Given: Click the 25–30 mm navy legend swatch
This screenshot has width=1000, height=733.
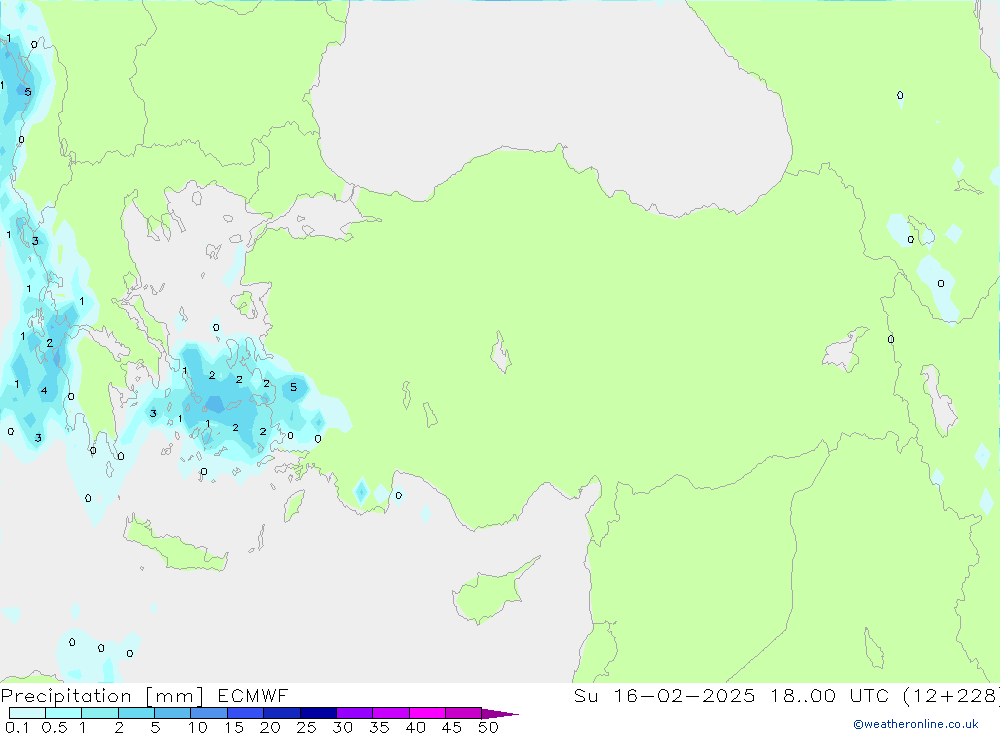Looking at the screenshot, I should (x=318, y=713).
